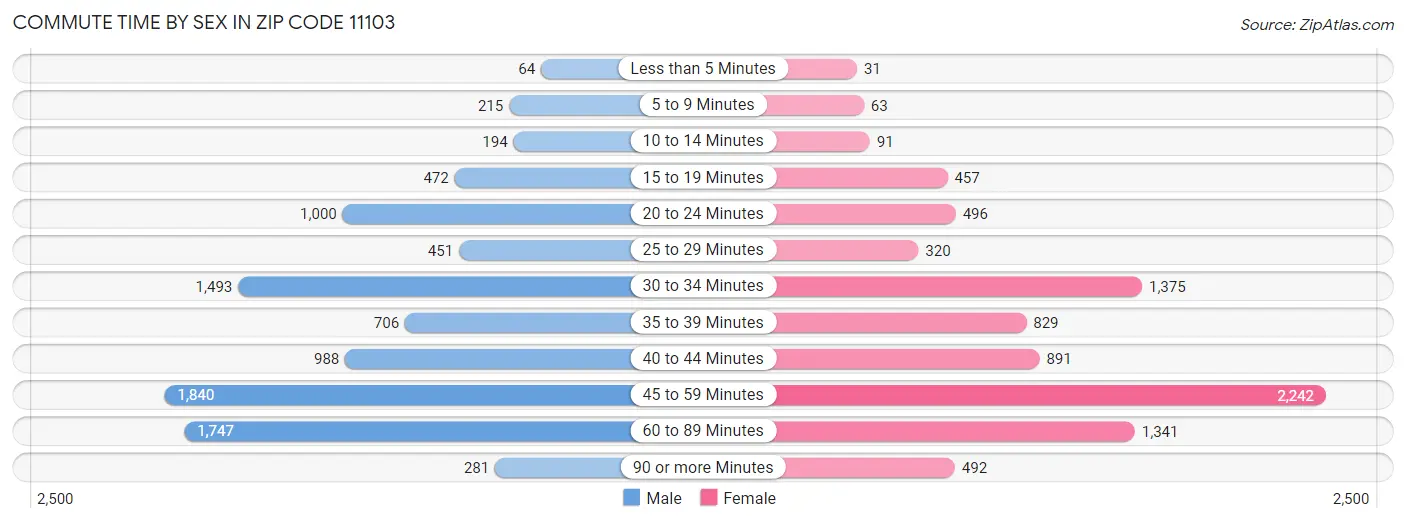Click the chart title about ZIP 11103
The width and height of the screenshot is (1406, 523).
(204, 22)
